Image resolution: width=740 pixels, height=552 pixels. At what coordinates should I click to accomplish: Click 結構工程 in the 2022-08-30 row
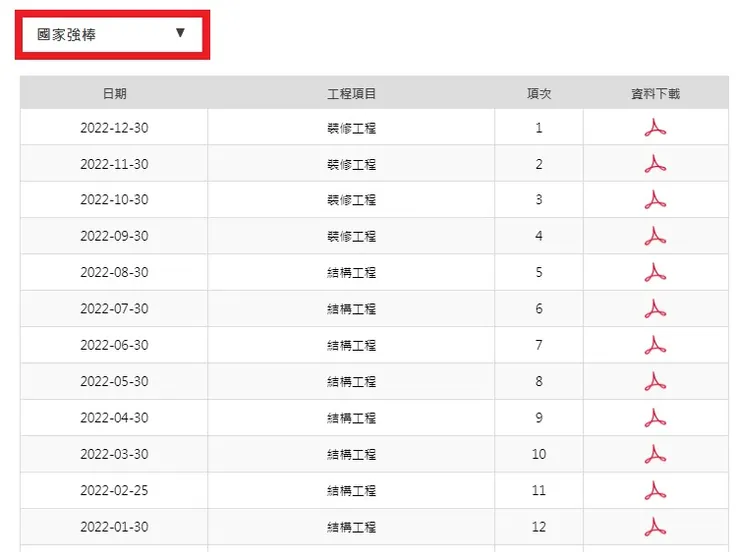click(351, 272)
